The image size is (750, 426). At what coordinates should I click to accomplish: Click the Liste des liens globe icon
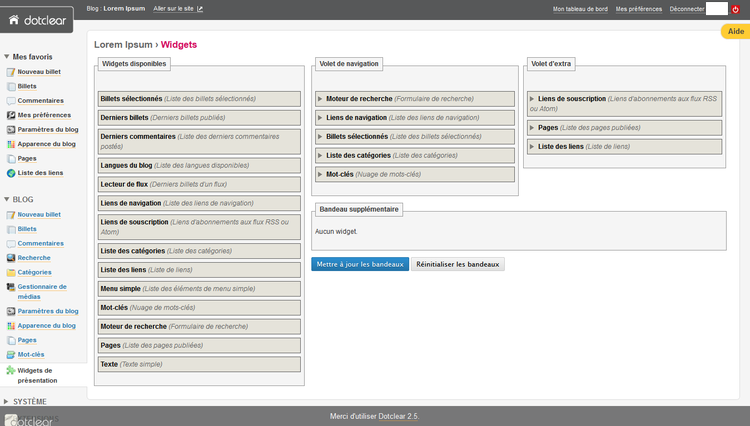(x=11, y=173)
